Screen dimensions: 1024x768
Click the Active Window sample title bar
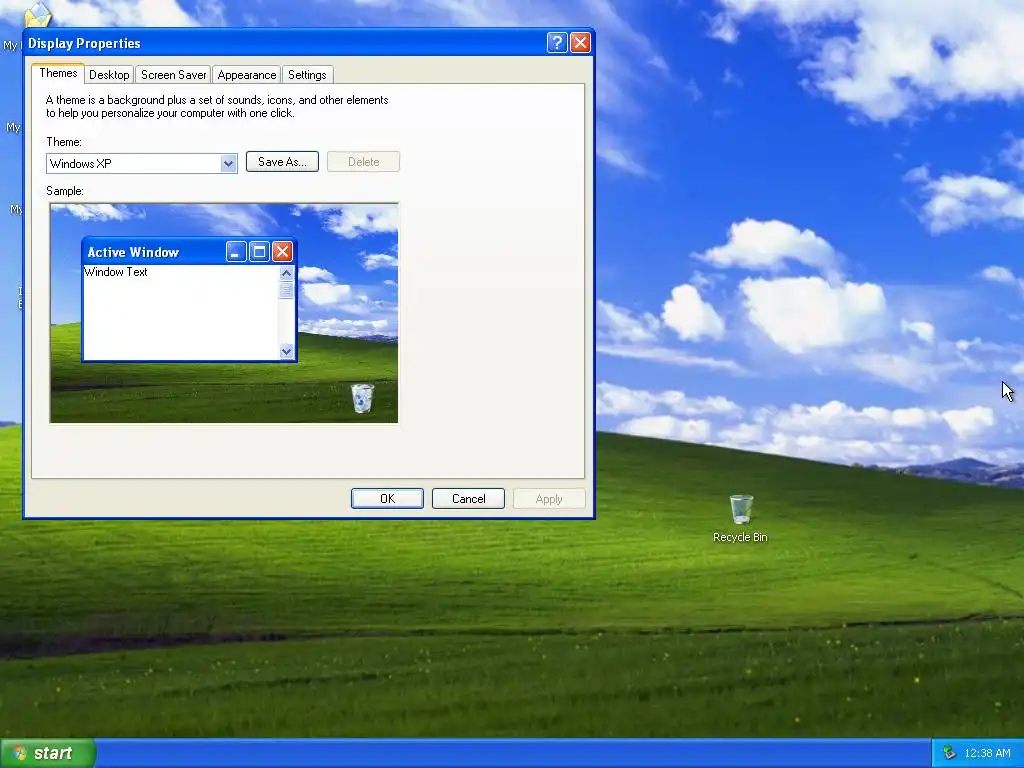[x=189, y=251]
